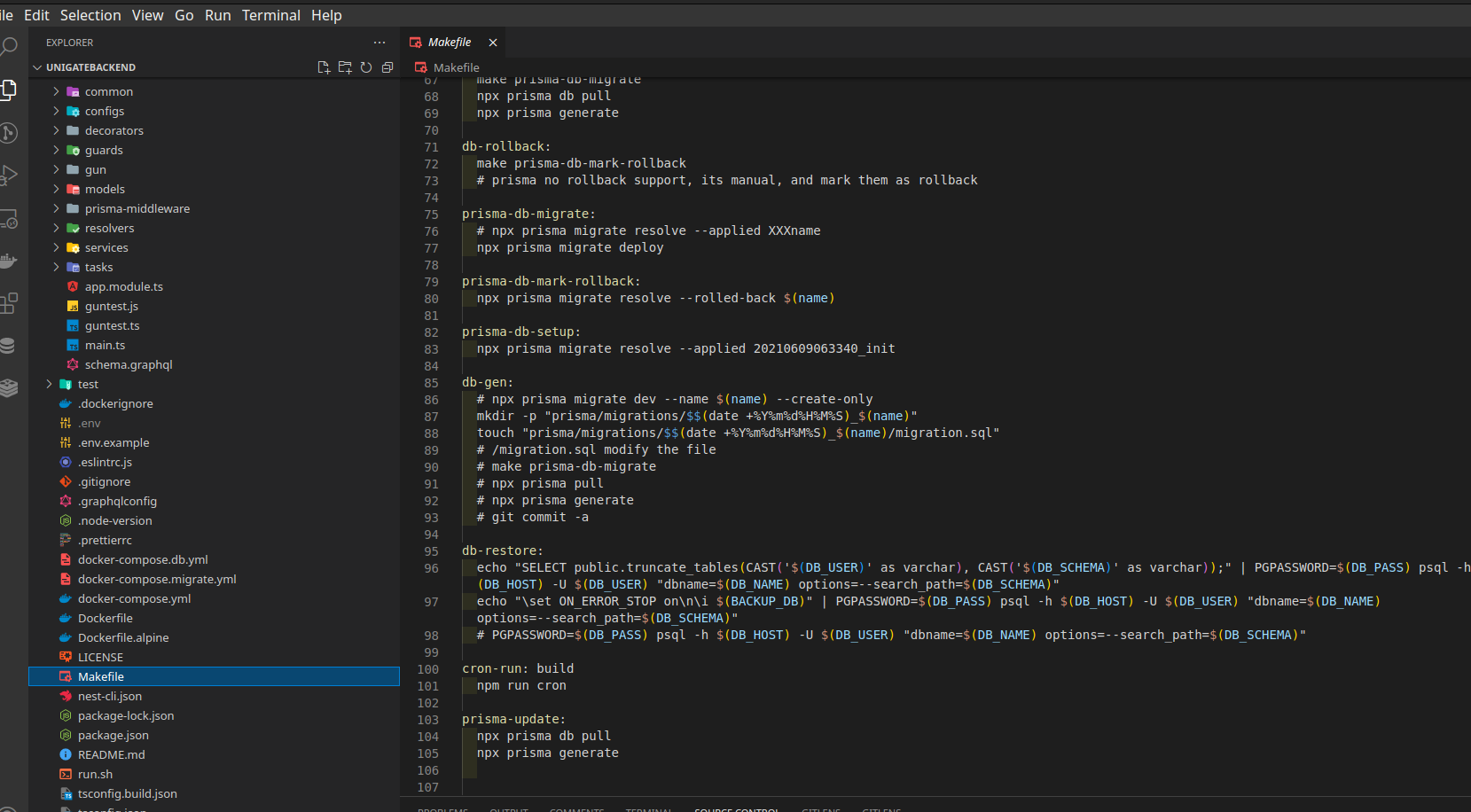Collapse all folders in Explorer
The width and height of the screenshot is (1471, 812).
pyautogui.click(x=387, y=67)
